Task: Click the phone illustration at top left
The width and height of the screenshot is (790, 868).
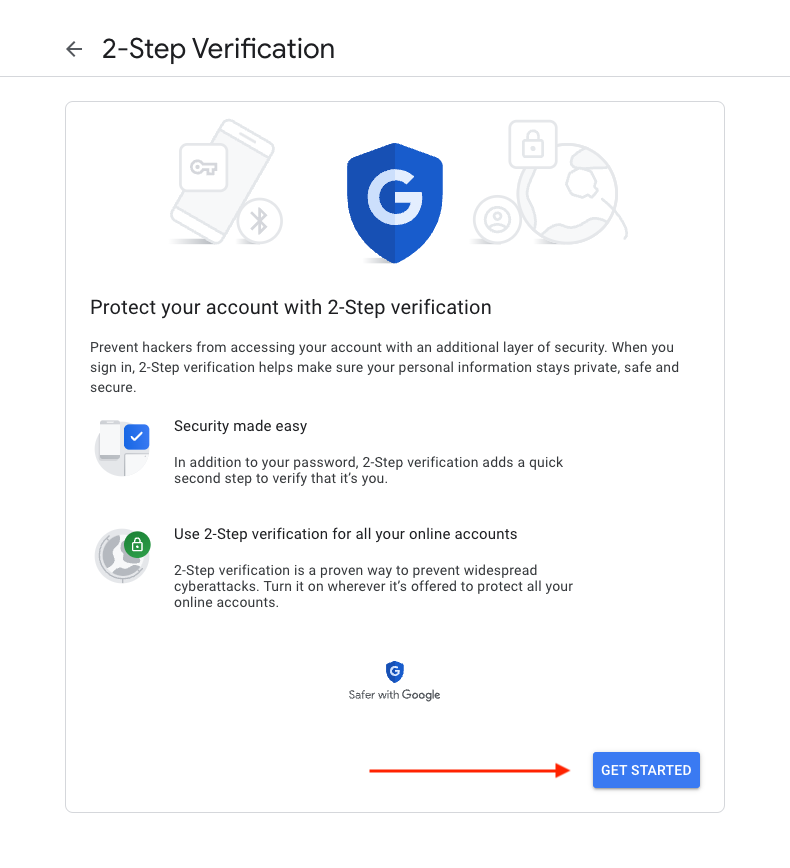Action: [221, 182]
